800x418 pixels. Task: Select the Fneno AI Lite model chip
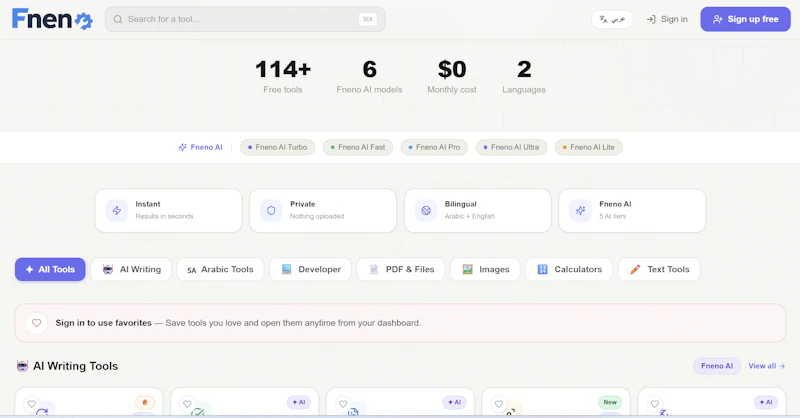coord(588,147)
